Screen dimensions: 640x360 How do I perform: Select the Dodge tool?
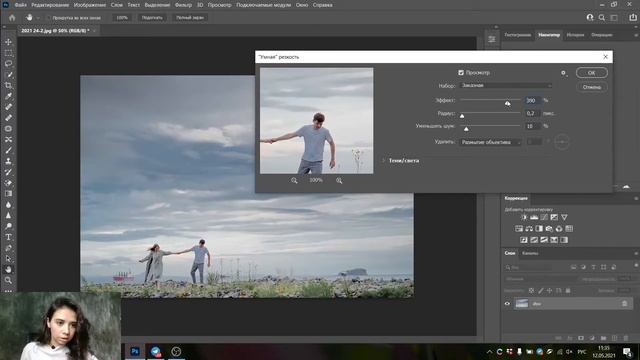[x=8, y=226]
